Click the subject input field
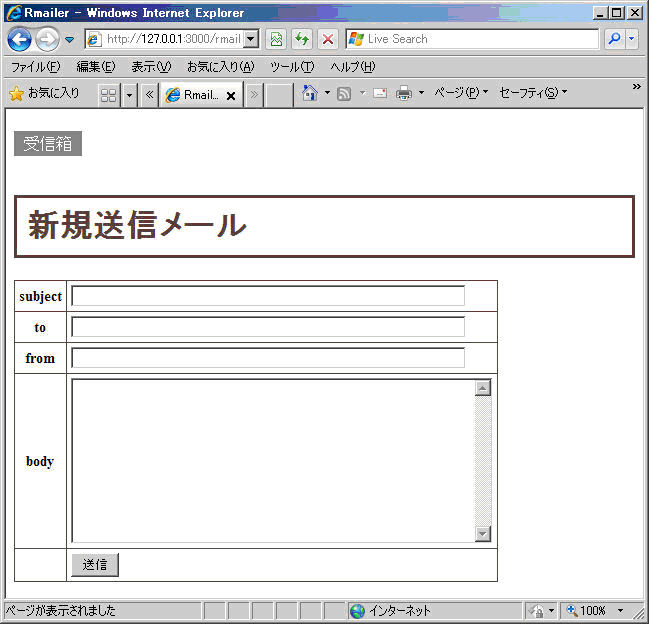Viewport: 649px width, 624px height. point(268,296)
